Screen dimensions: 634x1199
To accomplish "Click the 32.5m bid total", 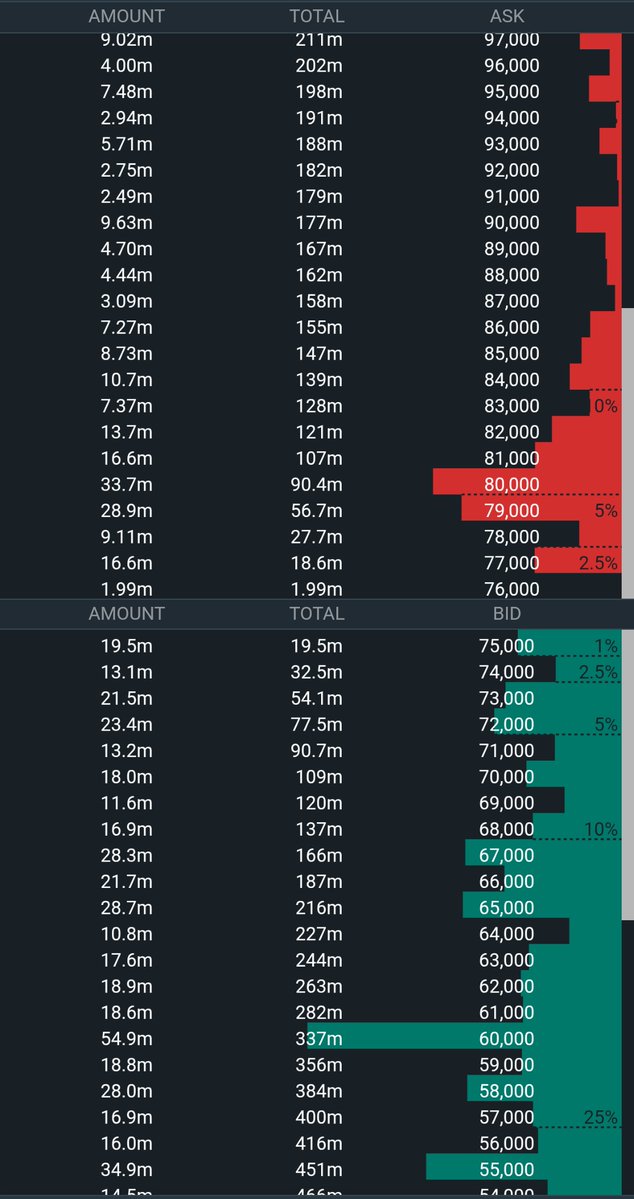I will coord(317,672).
